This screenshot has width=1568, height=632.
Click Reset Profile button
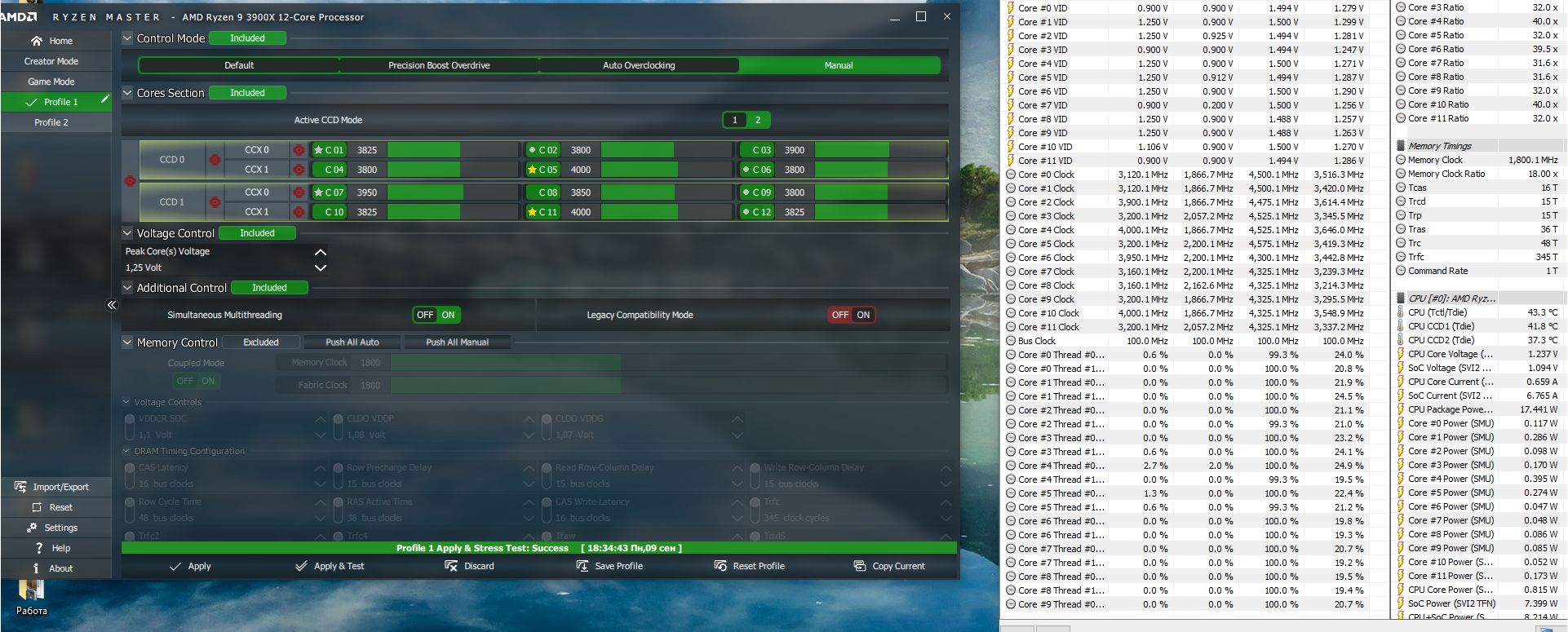tap(749, 566)
